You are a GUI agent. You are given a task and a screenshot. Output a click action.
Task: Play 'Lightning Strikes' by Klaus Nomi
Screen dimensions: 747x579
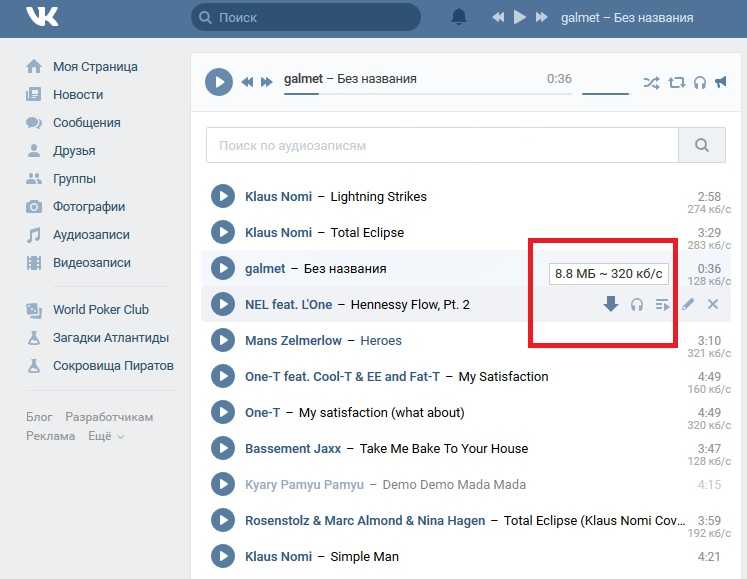click(223, 196)
